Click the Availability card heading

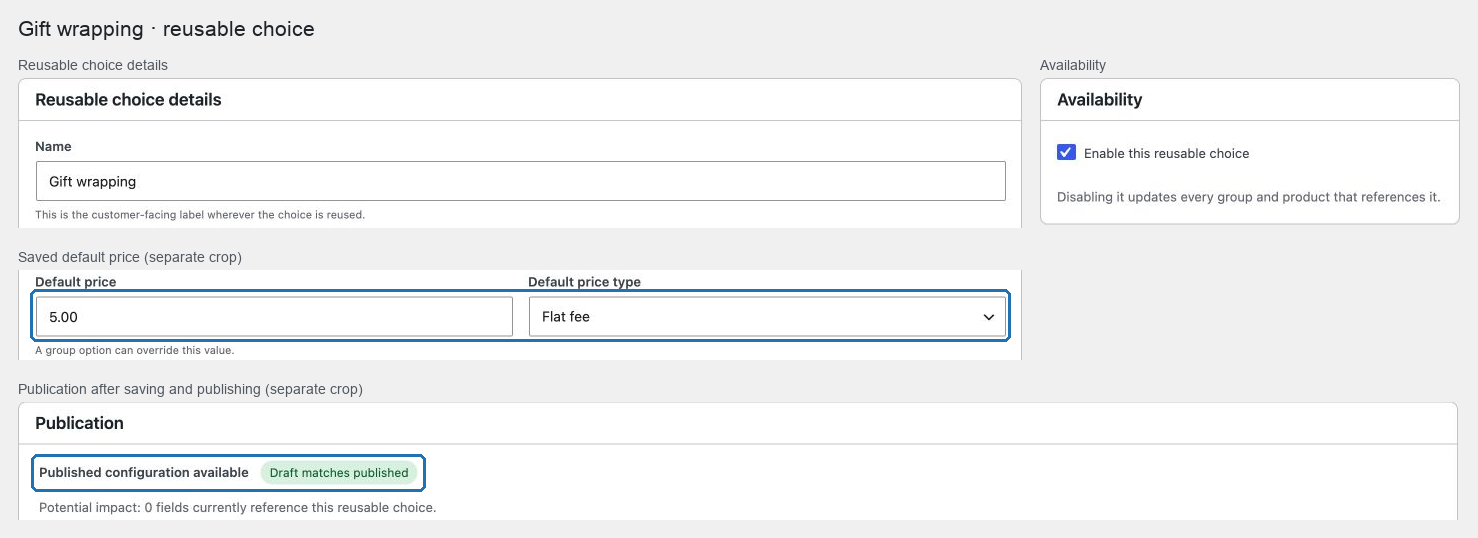(x=1099, y=100)
